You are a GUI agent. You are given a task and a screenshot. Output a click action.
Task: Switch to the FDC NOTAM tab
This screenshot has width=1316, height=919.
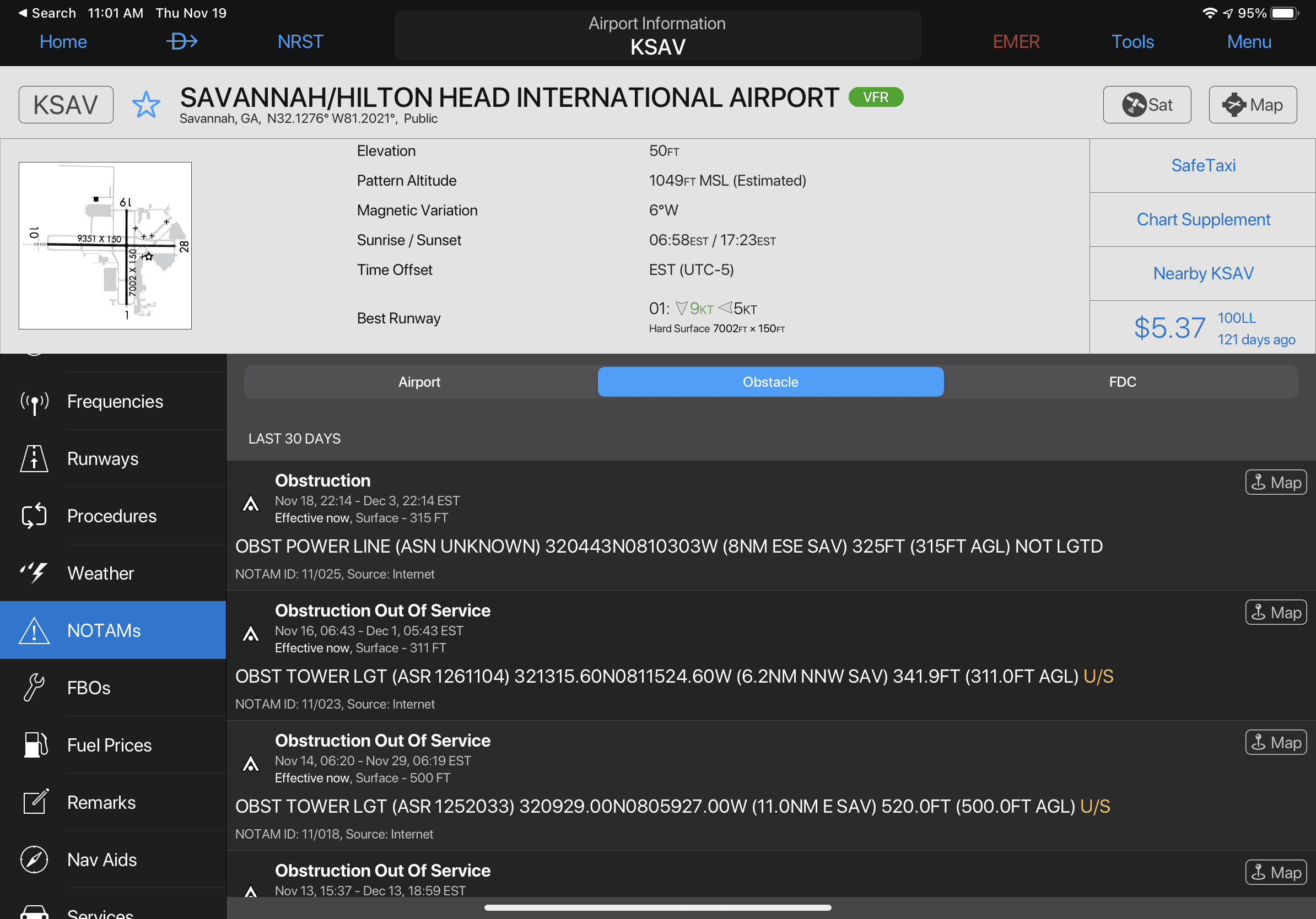[1122, 382]
